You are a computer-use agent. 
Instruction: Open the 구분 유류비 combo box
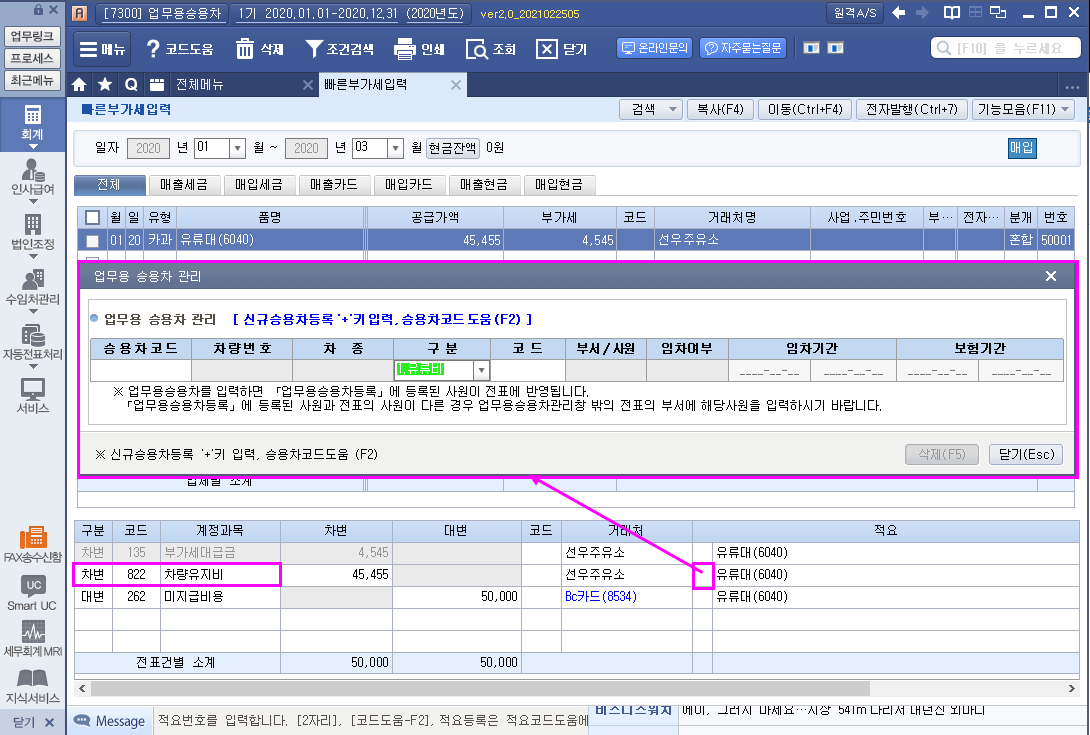(x=481, y=370)
